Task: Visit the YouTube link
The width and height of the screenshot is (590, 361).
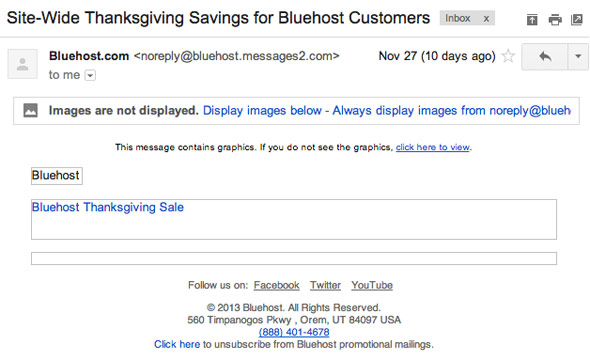Action: click(x=372, y=285)
